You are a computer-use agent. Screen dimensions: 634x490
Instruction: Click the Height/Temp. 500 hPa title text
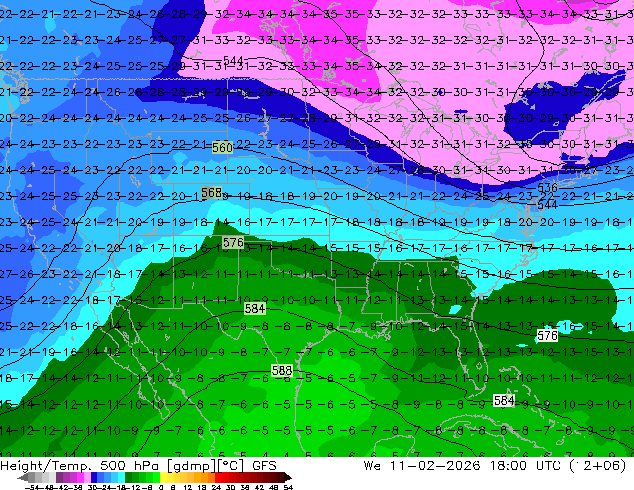pyautogui.click(x=80, y=465)
